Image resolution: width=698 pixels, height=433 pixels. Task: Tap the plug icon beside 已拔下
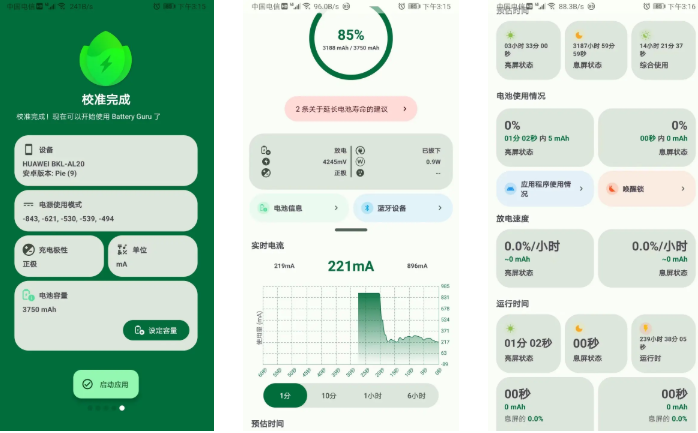tap(360, 150)
